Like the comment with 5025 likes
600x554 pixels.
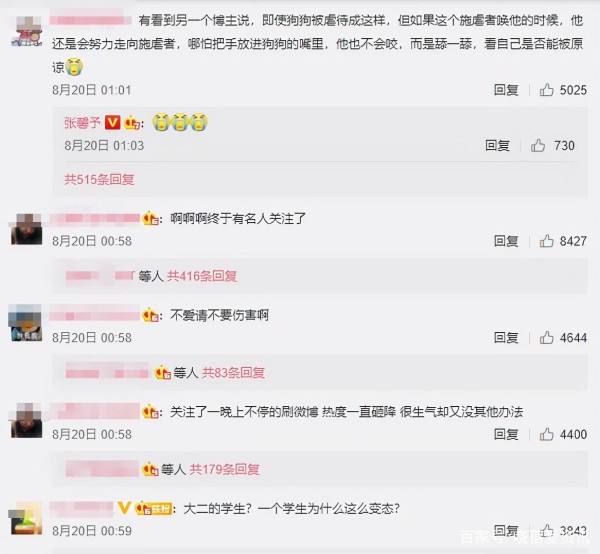tap(546, 90)
